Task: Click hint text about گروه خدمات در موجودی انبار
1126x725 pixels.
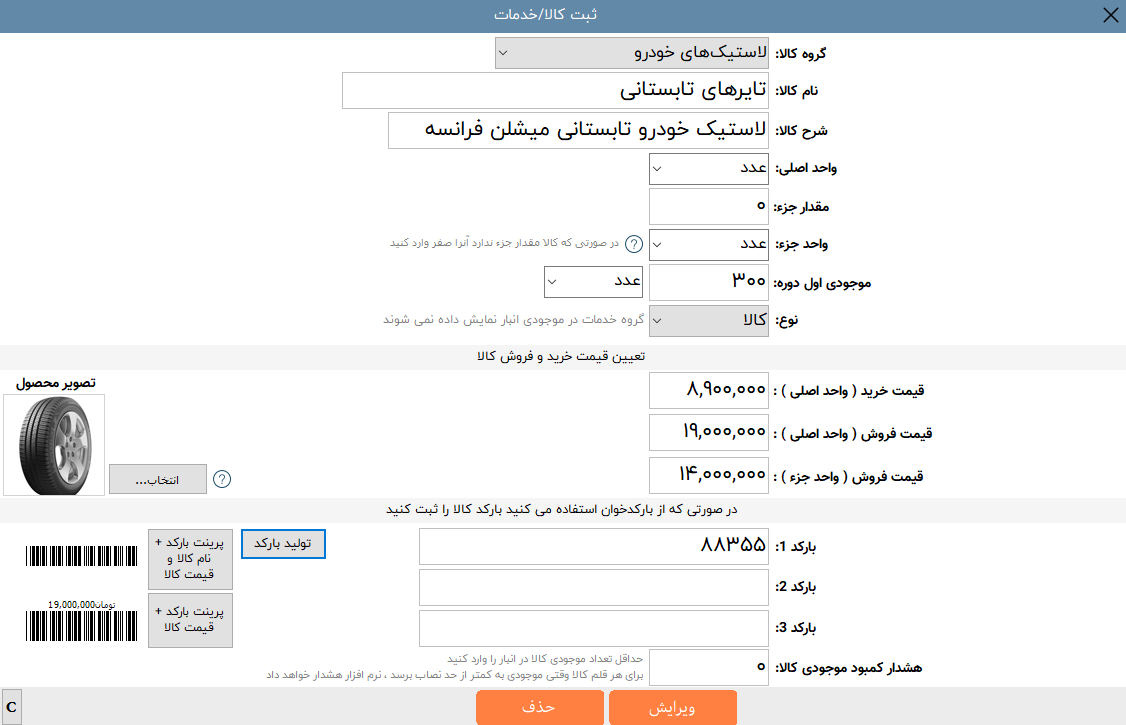Action: click(x=513, y=319)
